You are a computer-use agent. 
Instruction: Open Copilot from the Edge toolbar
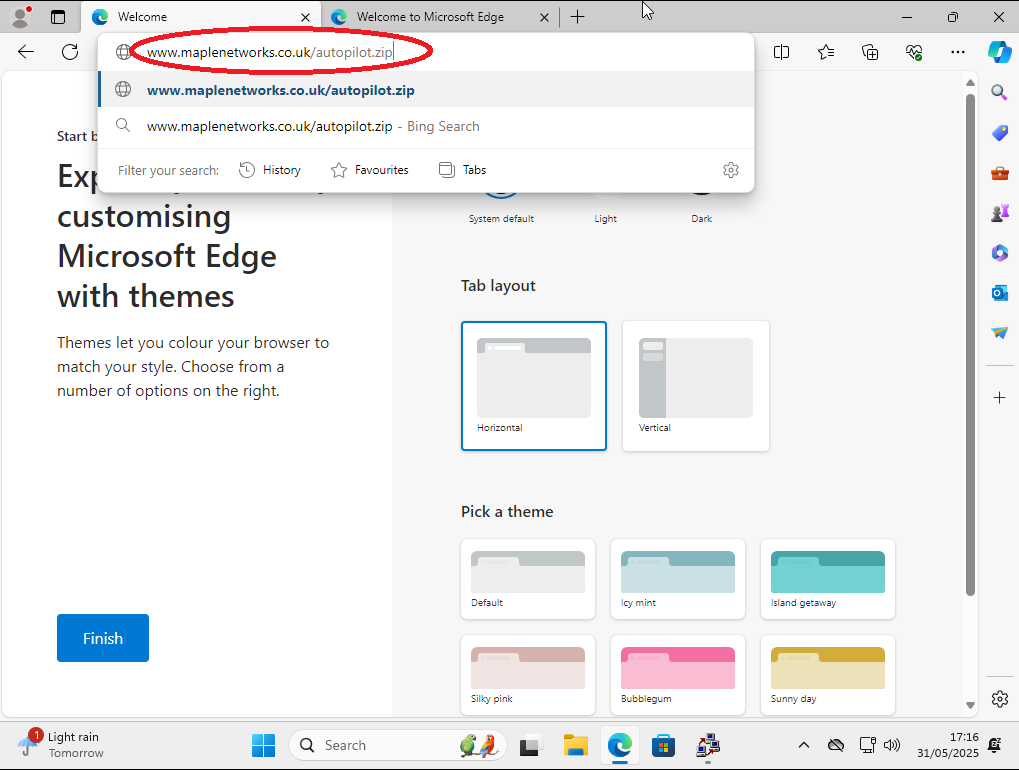(x=999, y=52)
